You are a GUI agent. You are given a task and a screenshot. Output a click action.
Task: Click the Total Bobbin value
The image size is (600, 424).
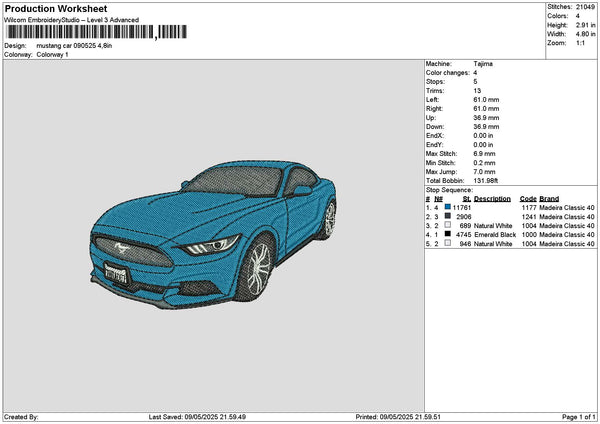tap(487, 180)
